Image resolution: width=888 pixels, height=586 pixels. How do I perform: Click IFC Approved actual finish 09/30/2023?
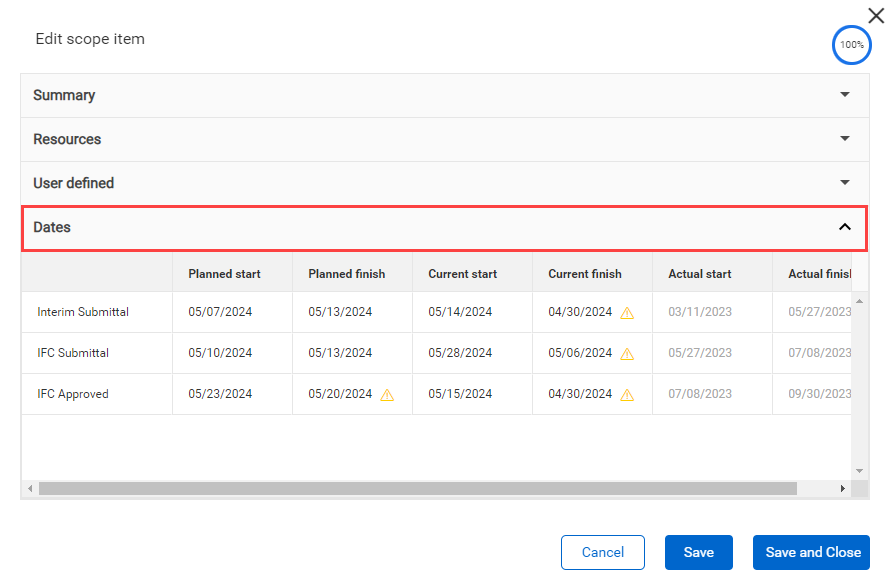click(x=819, y=394)
